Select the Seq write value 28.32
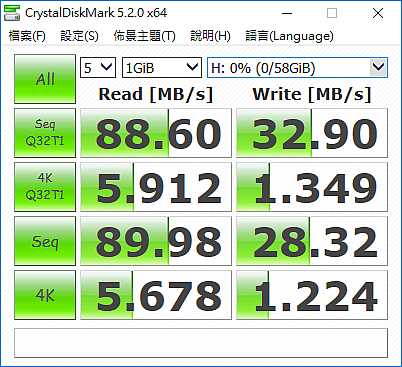 pos(312,241)
